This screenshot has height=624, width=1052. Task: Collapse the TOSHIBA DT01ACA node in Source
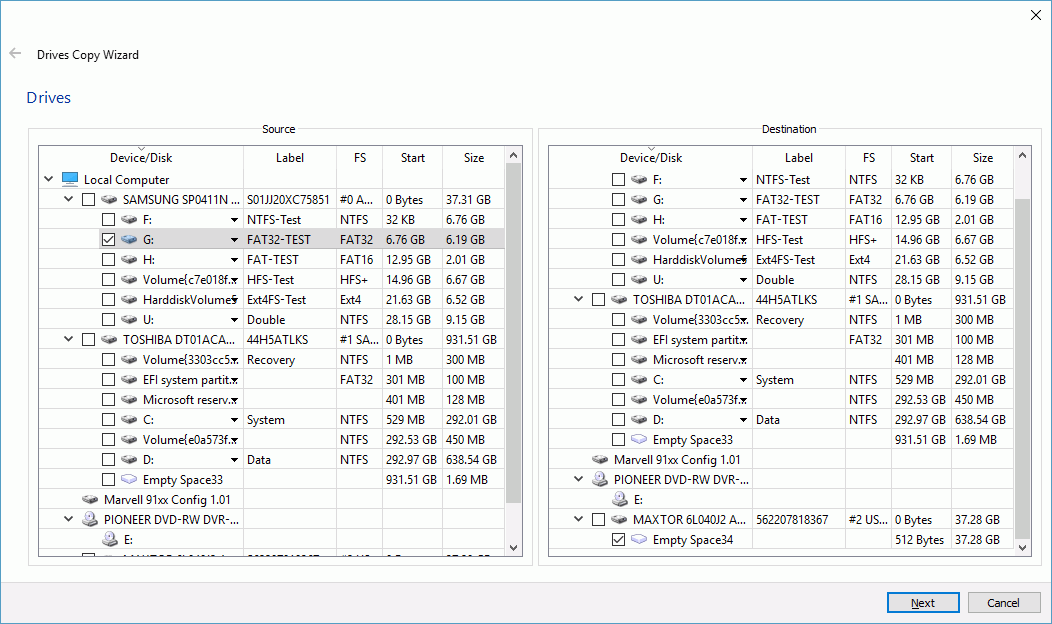pos(68,340)
